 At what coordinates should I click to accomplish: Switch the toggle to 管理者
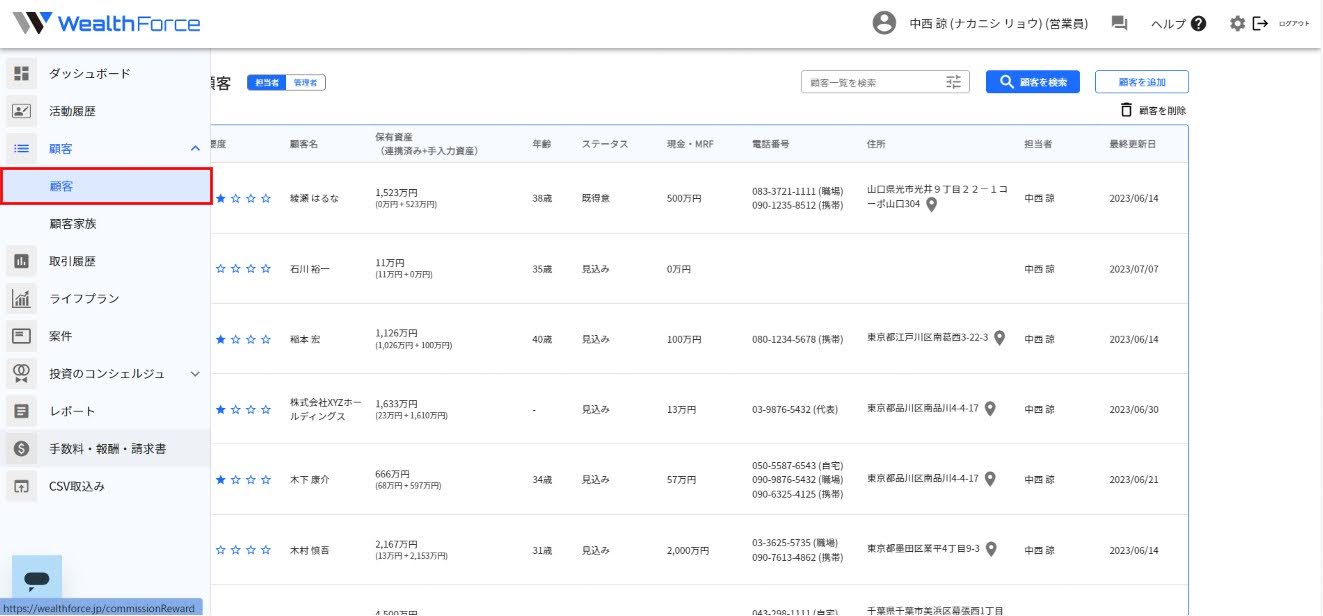coord(305,83)
